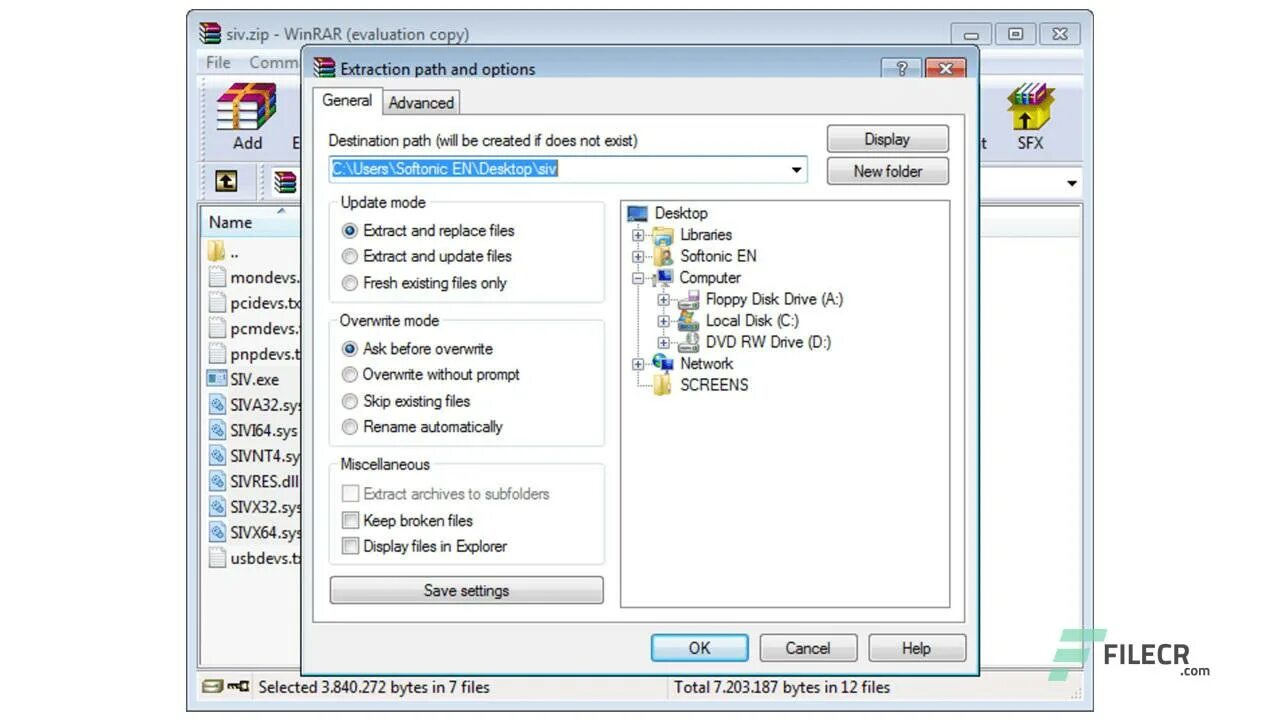Expand the Softonic EN tree node
The image size is (1280, 720).
638,256
